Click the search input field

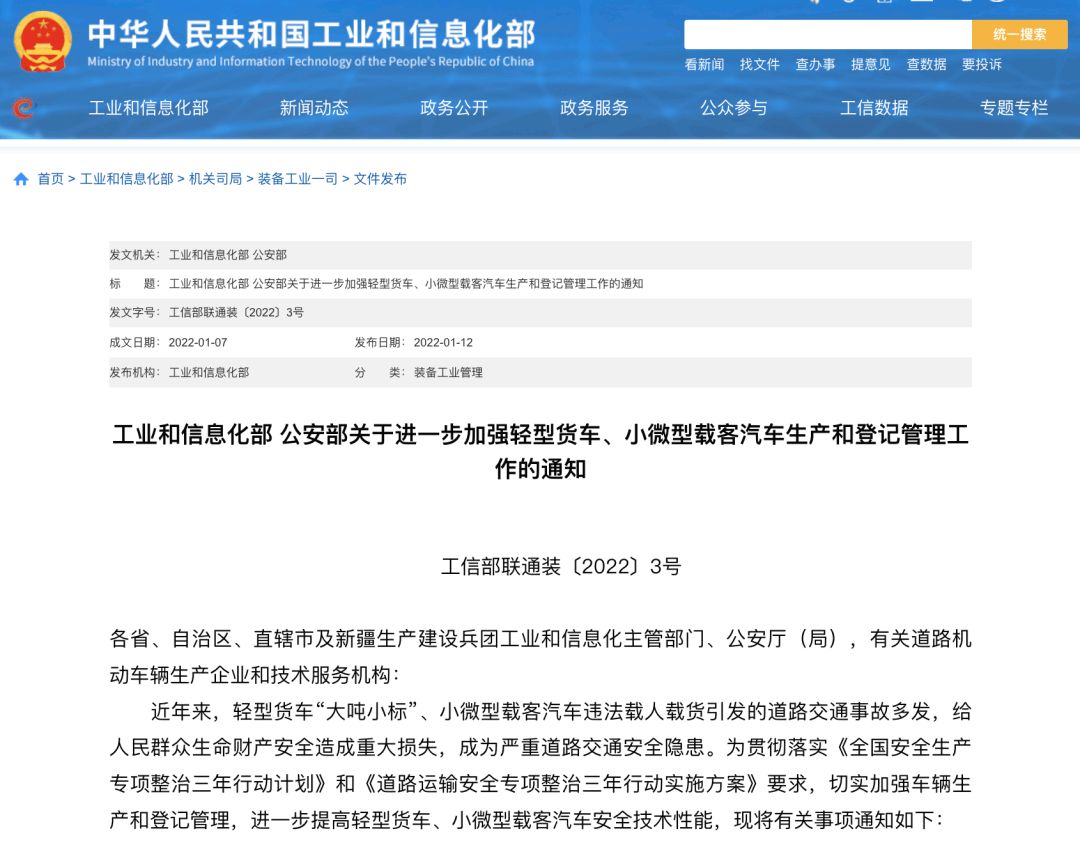pos(827,34)
